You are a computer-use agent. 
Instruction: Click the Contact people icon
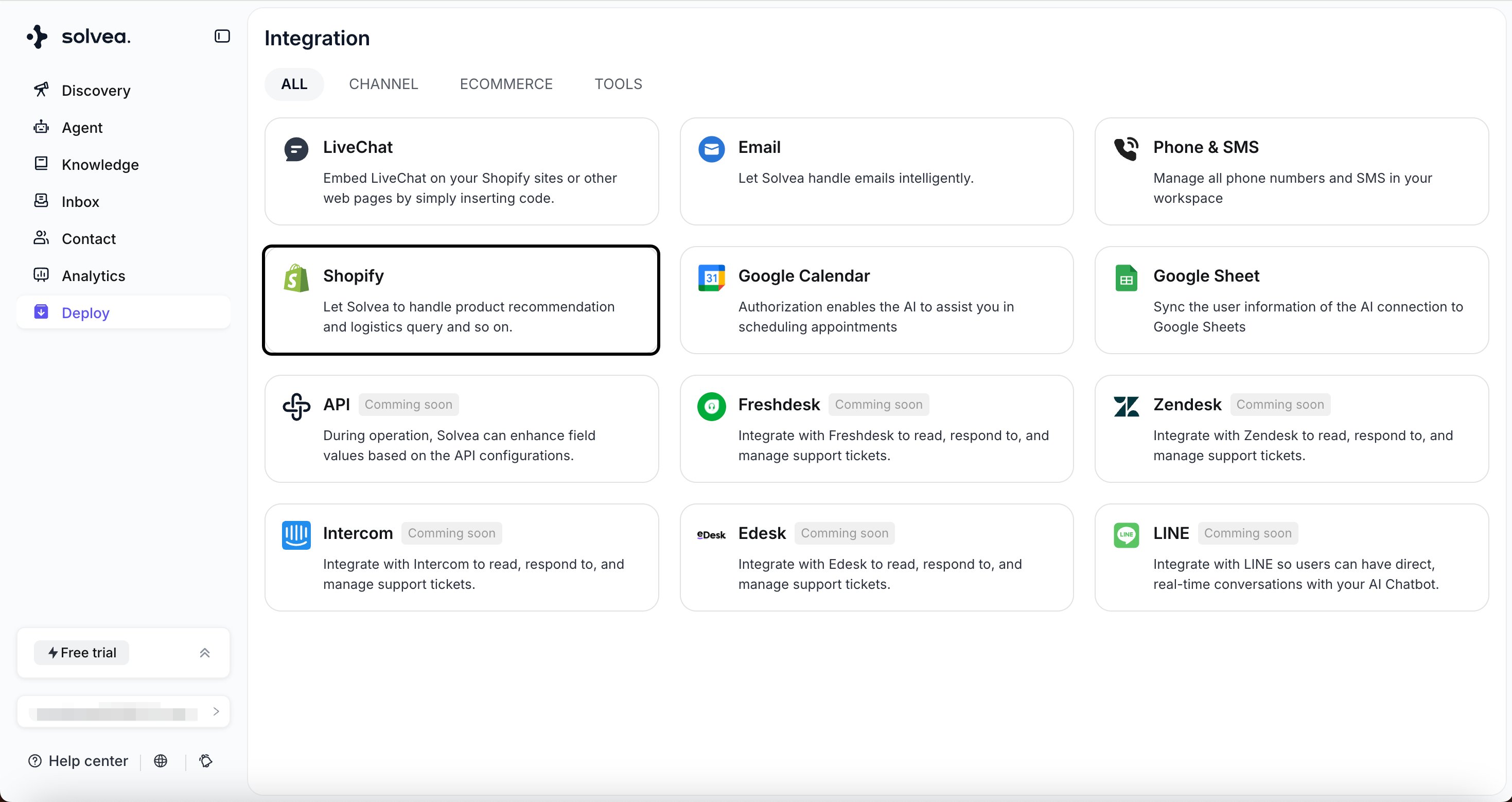tap(41, 238)
